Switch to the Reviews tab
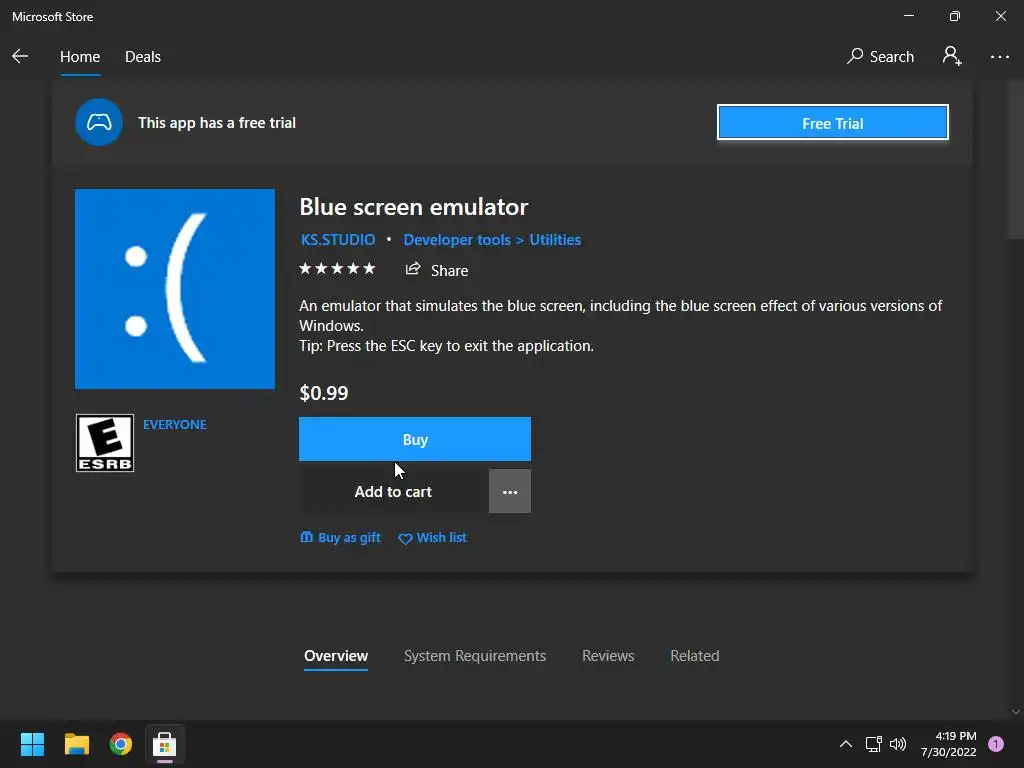Viewport: 1024px width, 768px height. [608, 656]
